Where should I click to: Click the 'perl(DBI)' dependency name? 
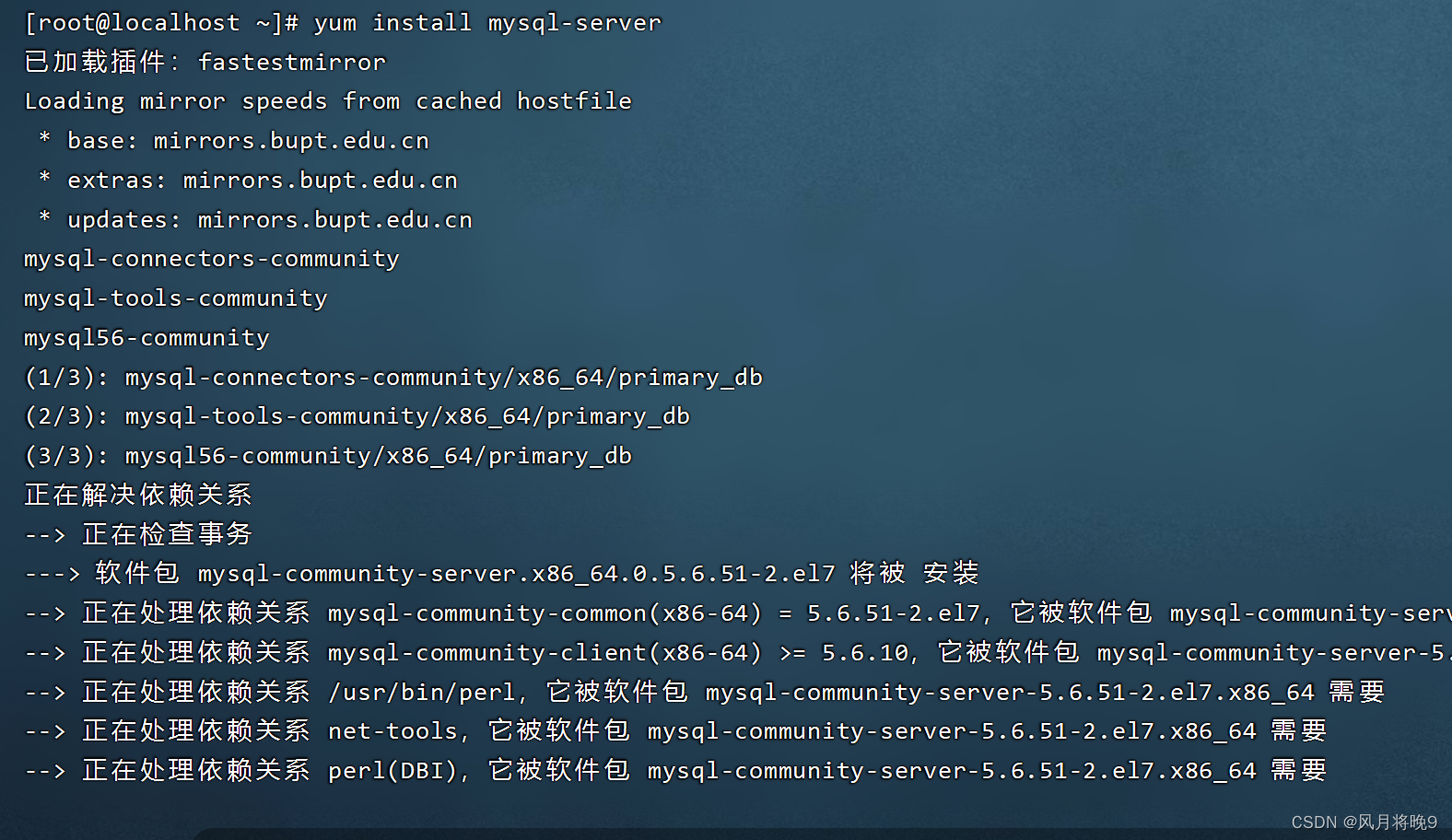tap(393, 771)
